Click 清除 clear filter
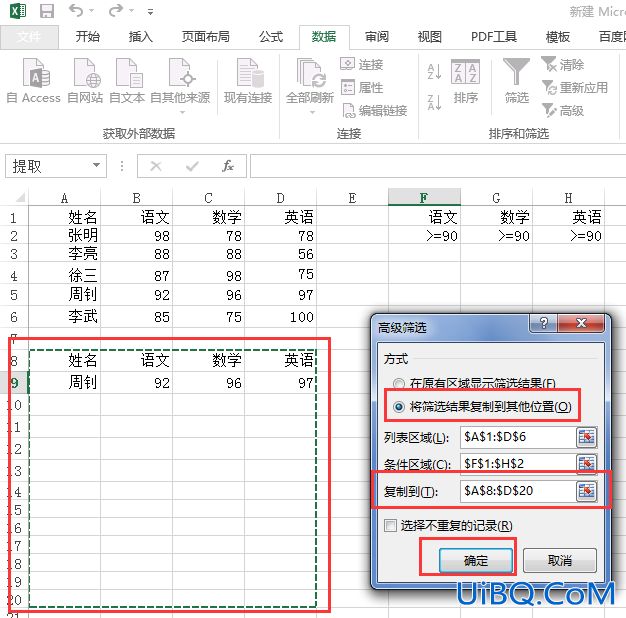The width and height of the screenshot is (626, 618). 563,64
